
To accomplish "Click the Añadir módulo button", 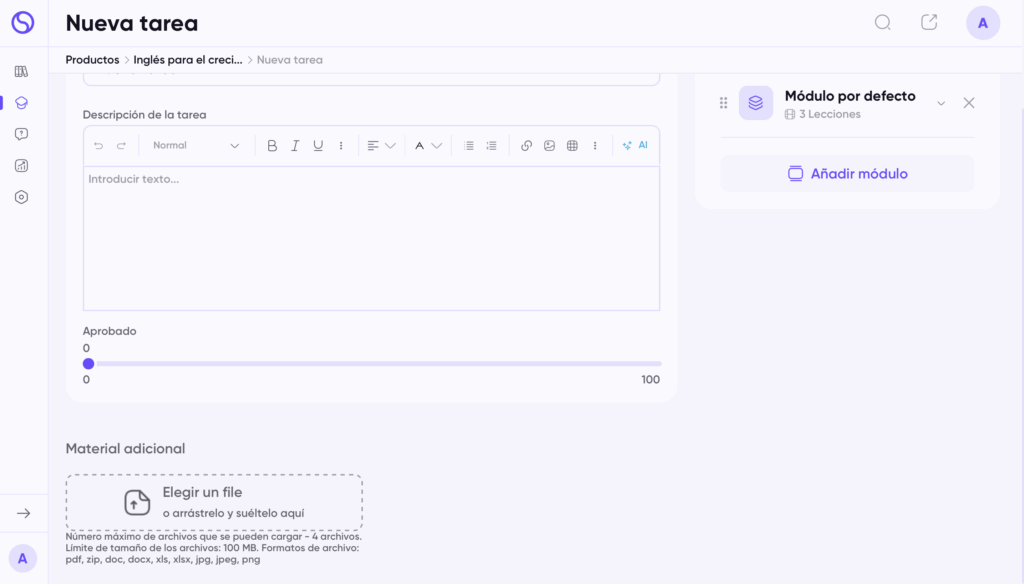I will (847, 174).
